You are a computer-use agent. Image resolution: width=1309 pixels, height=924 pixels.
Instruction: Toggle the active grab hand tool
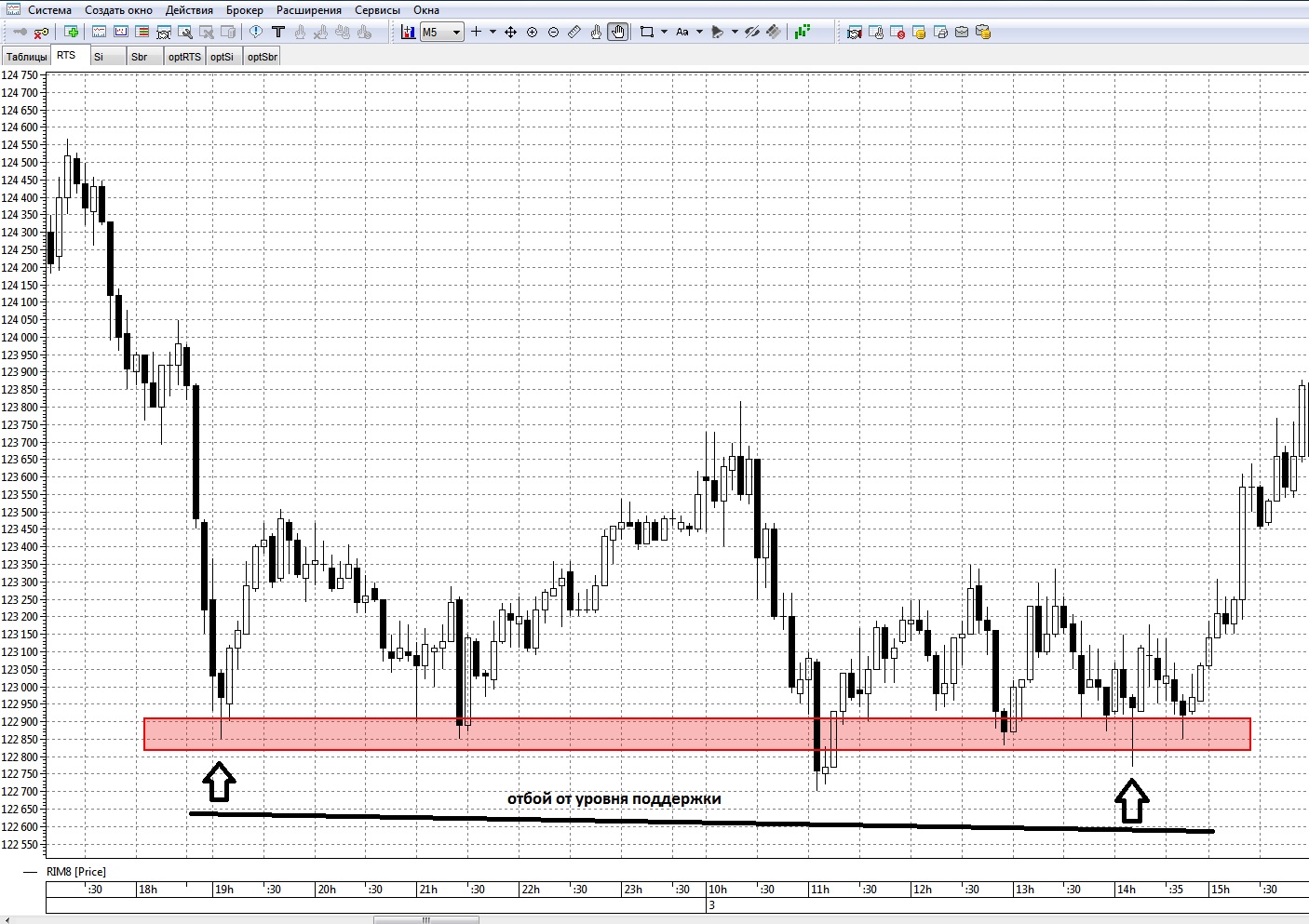pos(617,33)
